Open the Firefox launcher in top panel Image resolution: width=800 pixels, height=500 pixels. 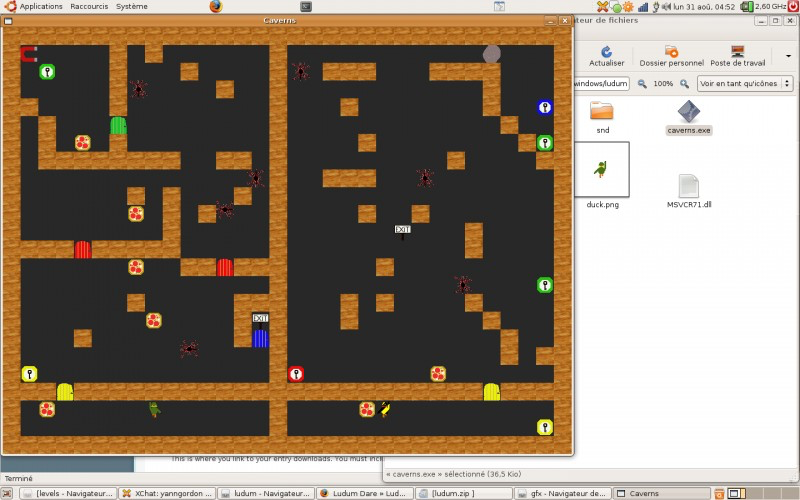[x=216, y=6]
